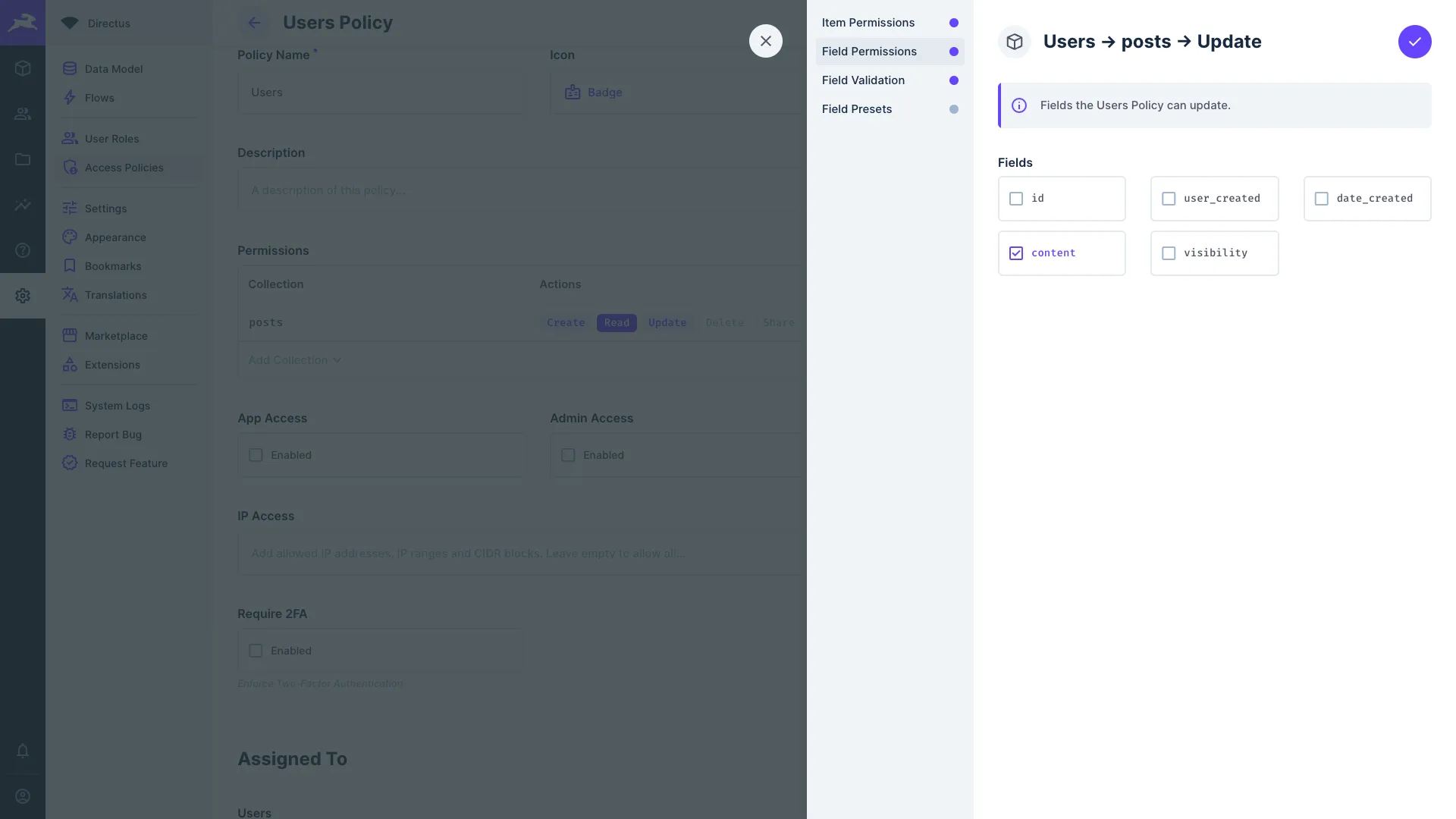Expand Add Collection dropdown

pyautogui.click(x=294, y=360)
